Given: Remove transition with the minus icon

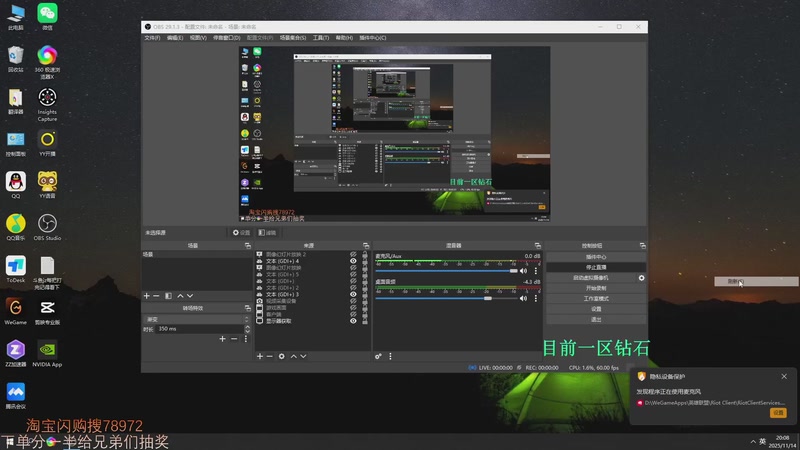Looking at the screenshot, I should 234,339.
